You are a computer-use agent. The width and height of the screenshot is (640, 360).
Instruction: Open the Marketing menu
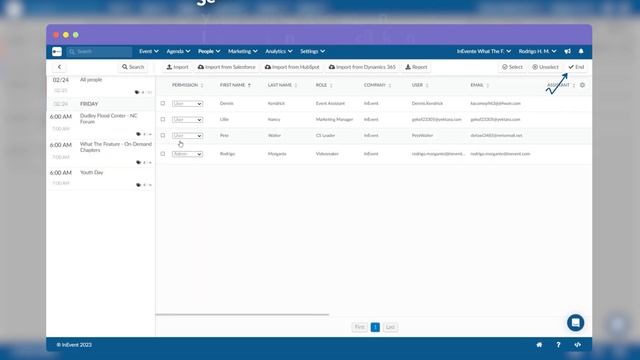pos(242,51)
